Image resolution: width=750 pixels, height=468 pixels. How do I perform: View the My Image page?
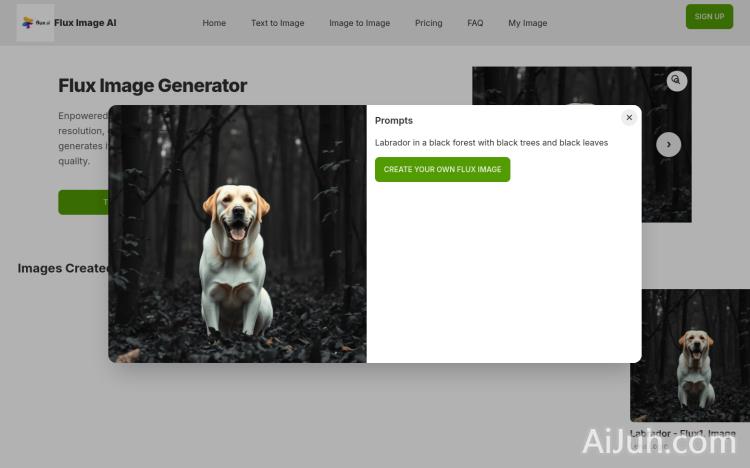(527, 23)
